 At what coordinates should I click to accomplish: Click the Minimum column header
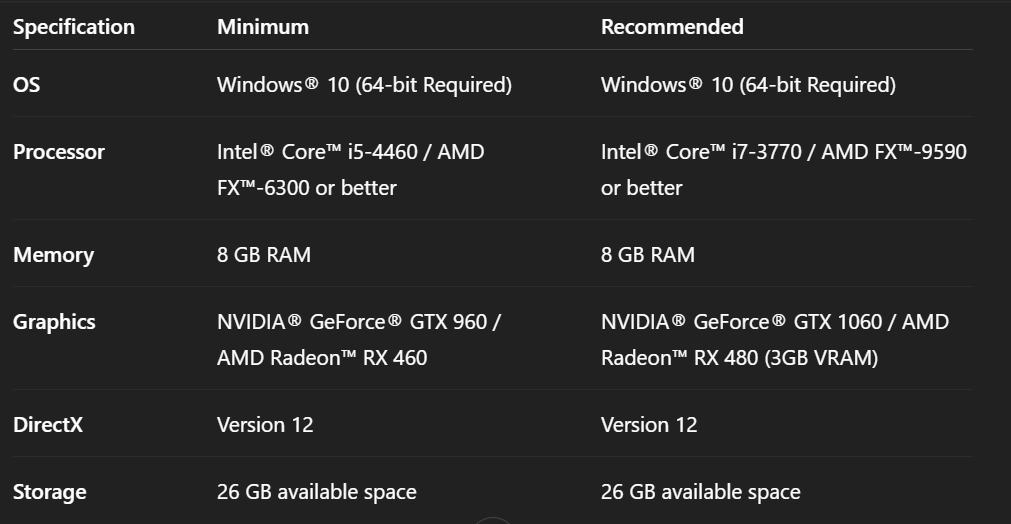point(263,27)
